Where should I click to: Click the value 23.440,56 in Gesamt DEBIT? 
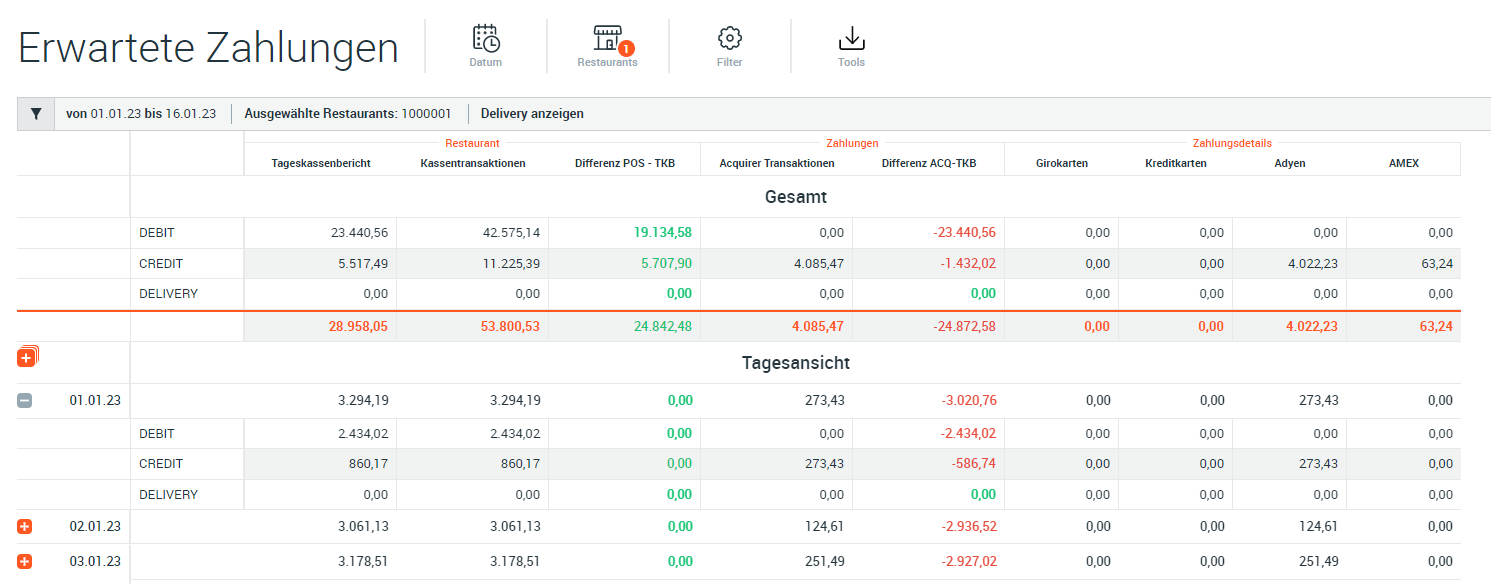359,233
